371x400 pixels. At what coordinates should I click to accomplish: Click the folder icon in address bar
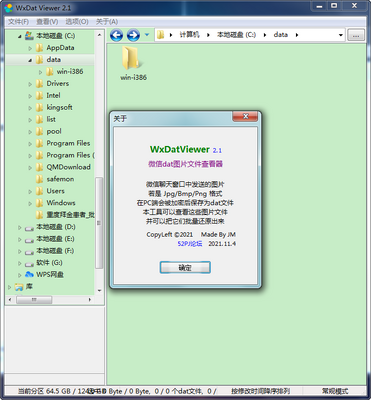tap(161, 35)
